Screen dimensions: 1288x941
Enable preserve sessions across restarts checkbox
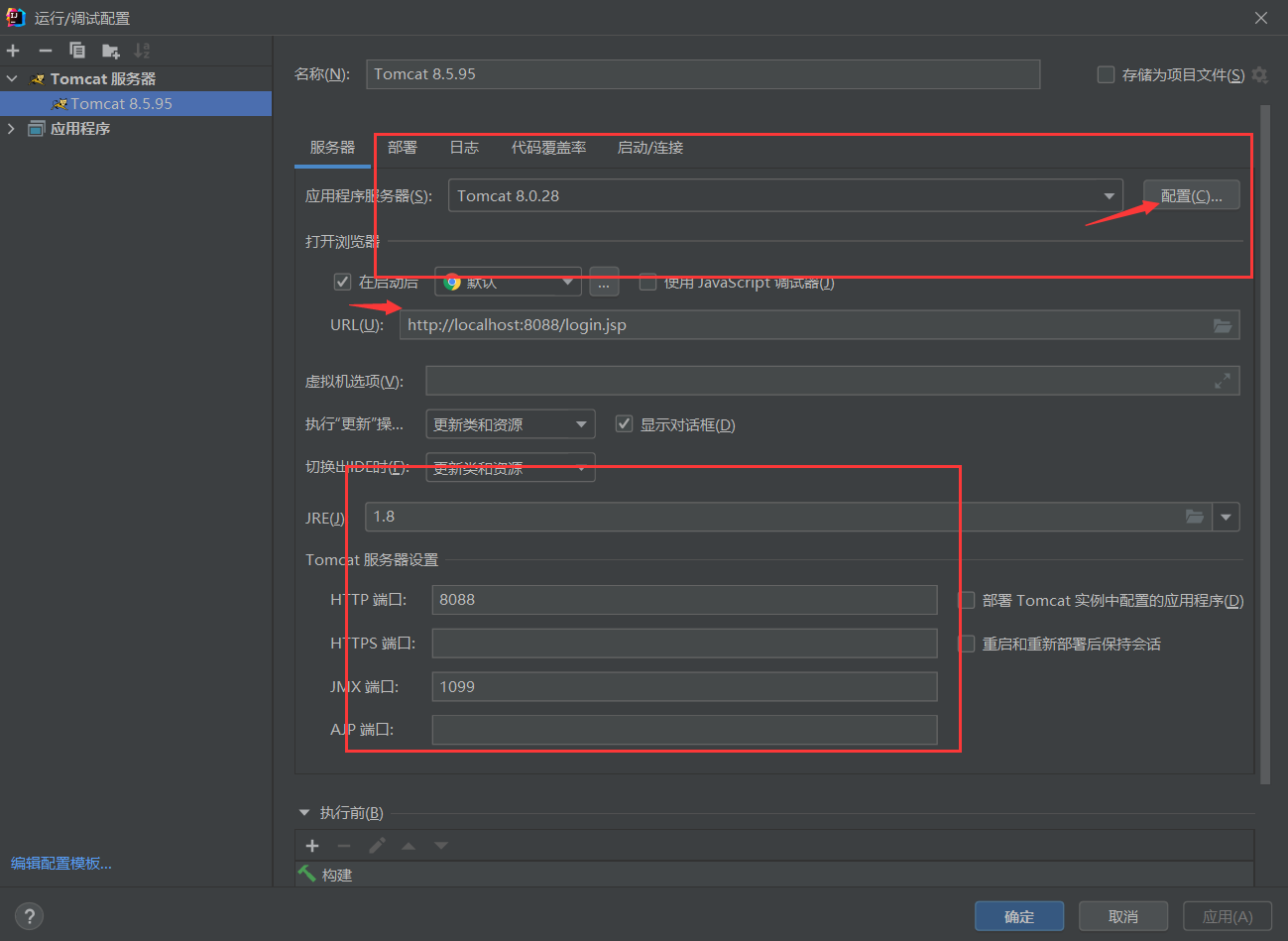966,644
